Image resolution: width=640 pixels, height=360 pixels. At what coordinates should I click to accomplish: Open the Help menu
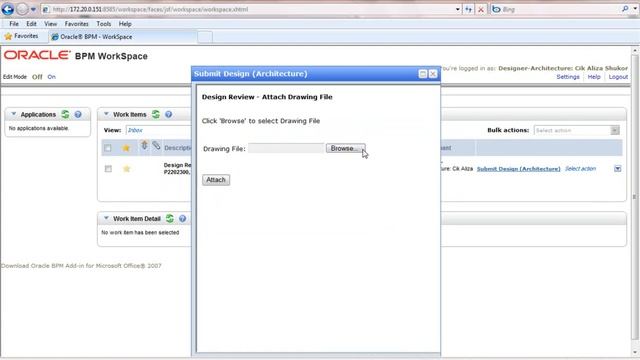tap(125, 24)
